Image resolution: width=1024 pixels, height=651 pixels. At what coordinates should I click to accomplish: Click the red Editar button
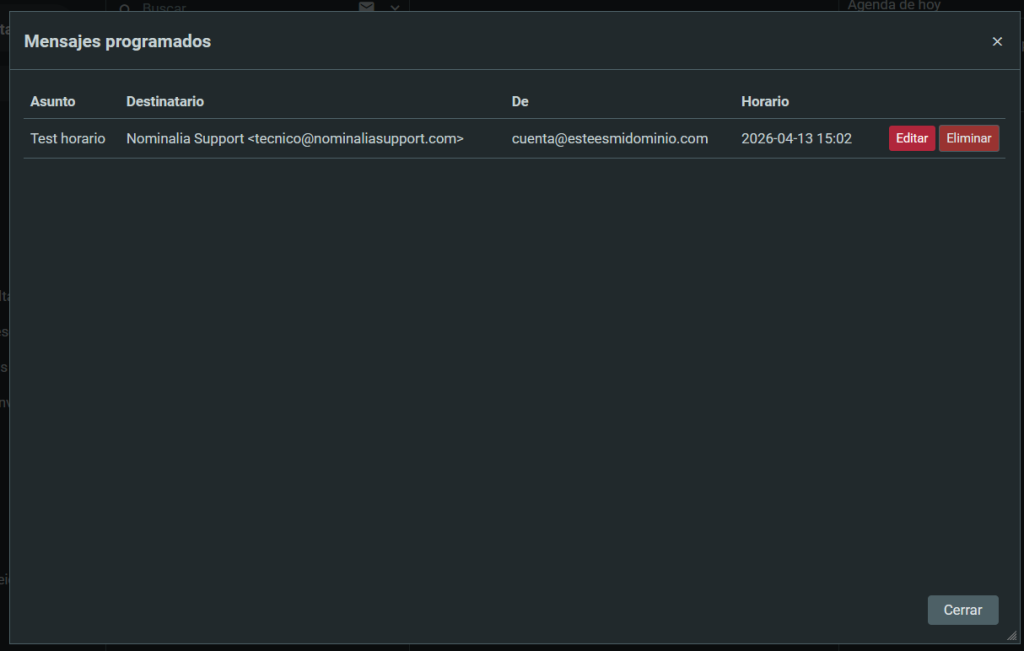(911, 139)
